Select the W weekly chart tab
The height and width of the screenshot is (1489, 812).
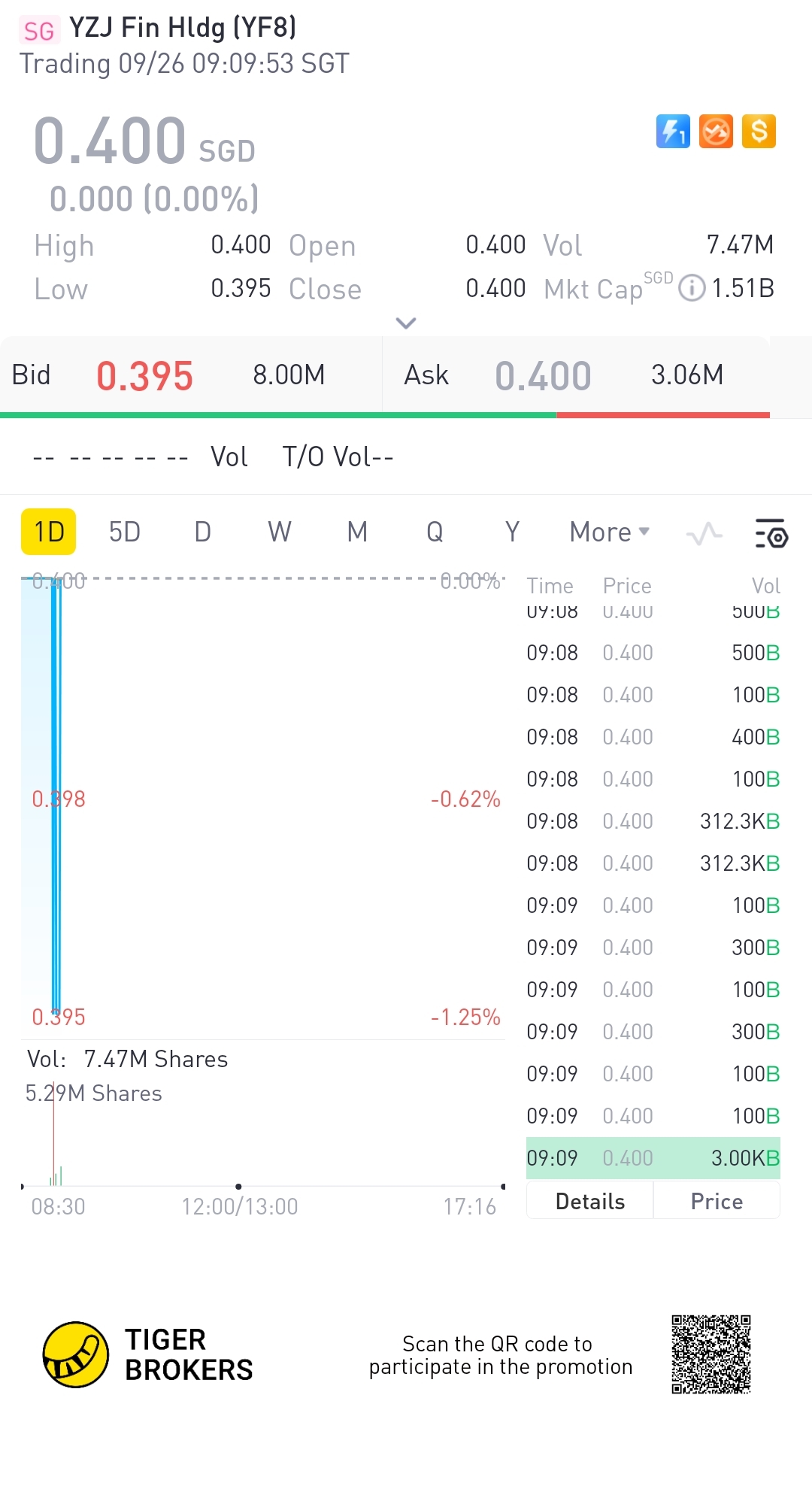point(280,532)
